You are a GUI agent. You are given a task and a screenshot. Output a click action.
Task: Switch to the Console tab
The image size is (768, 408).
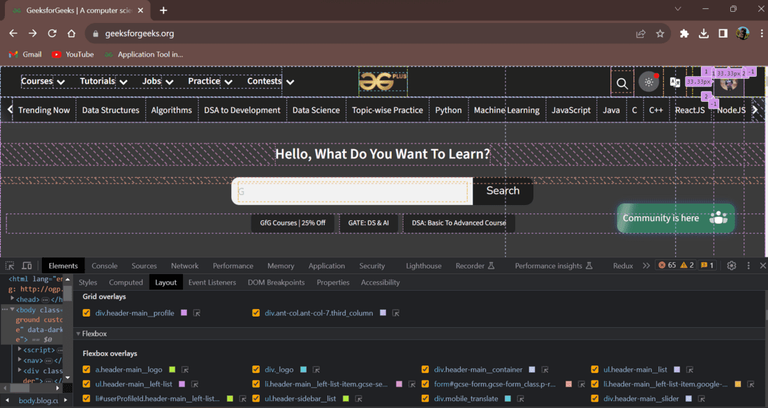104,265
